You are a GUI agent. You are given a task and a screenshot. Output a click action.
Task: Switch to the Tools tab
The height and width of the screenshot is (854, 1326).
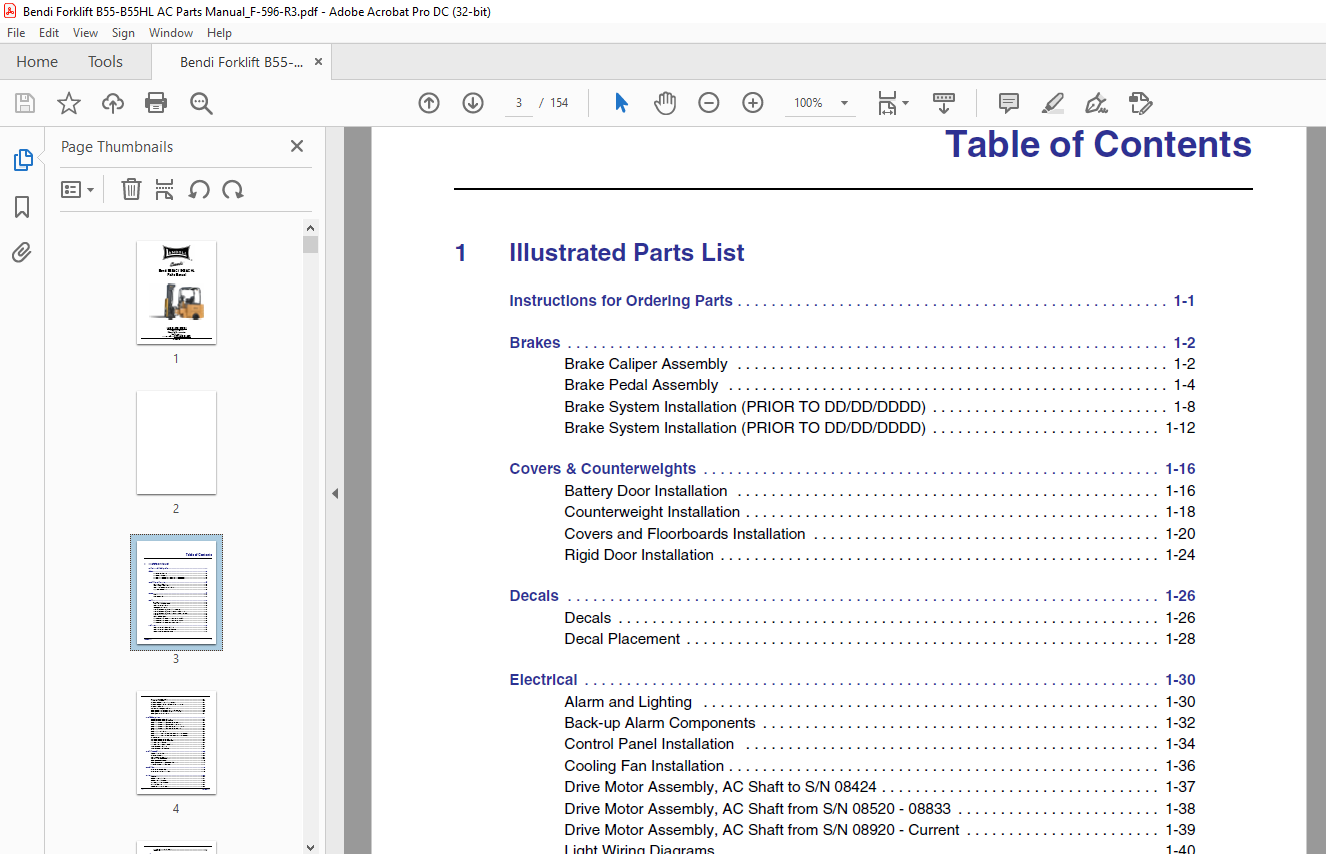[x=105, y=62]
